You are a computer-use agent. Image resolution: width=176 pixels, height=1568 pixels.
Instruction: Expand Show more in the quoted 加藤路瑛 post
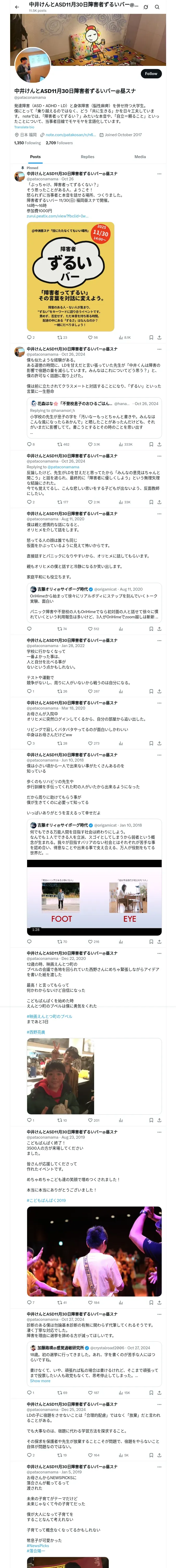point(40,1381)
